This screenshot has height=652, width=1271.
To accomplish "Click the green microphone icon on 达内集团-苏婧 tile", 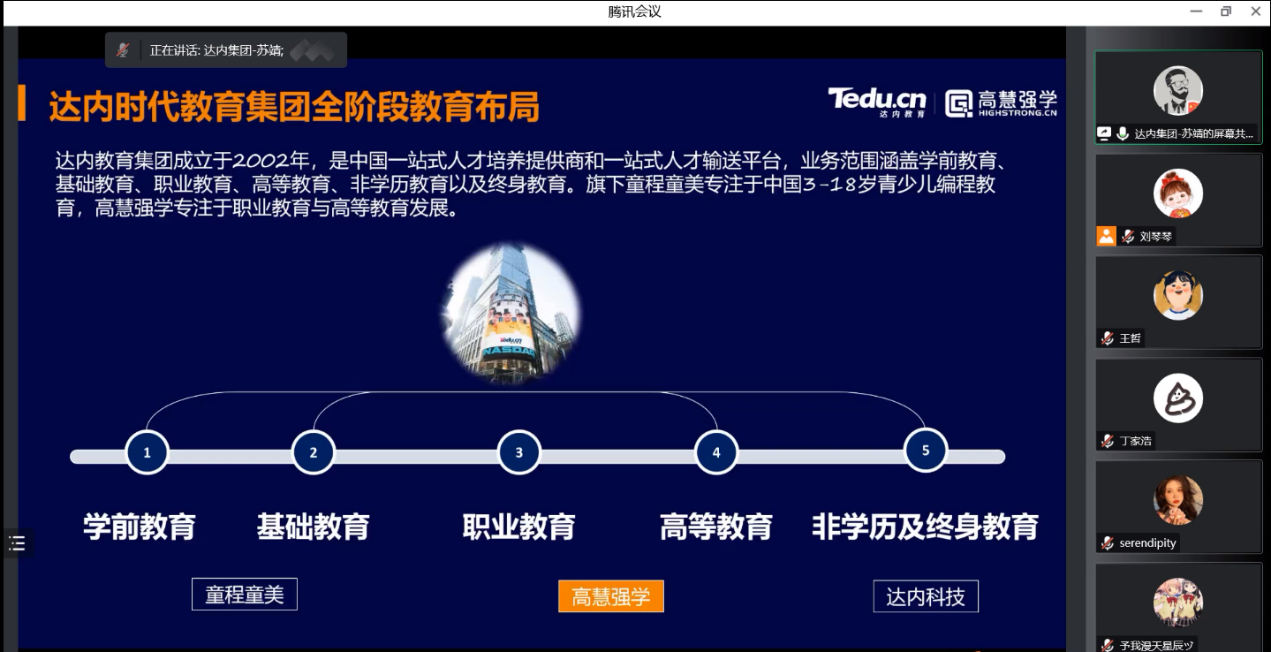I will pyautogui.click(x=1123, y=133).
